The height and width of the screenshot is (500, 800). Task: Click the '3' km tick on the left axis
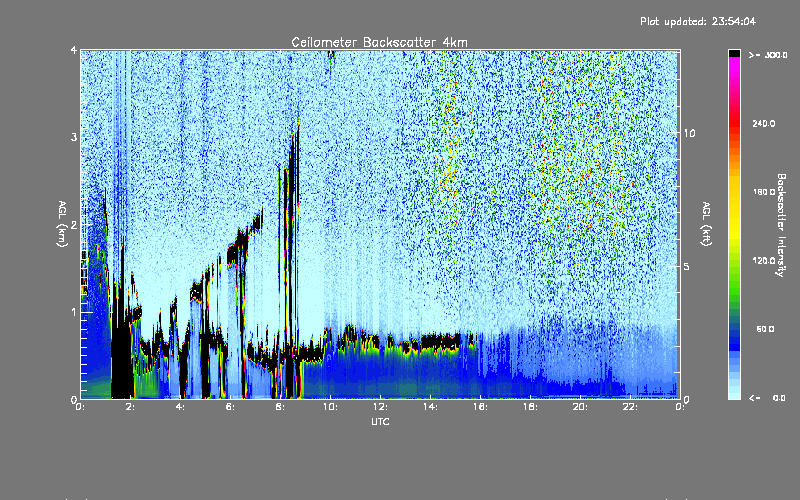[x=74, y=137]
